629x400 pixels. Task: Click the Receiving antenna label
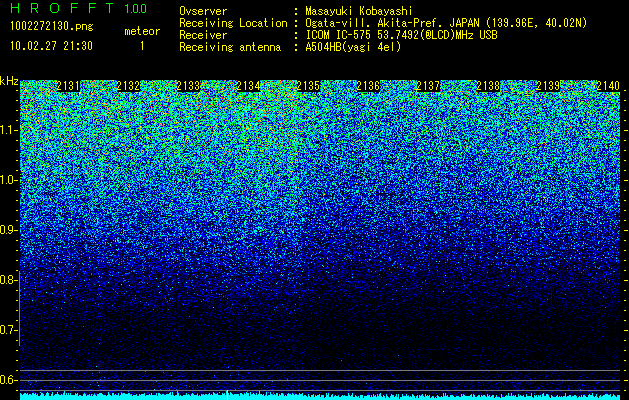click(230, 47)
